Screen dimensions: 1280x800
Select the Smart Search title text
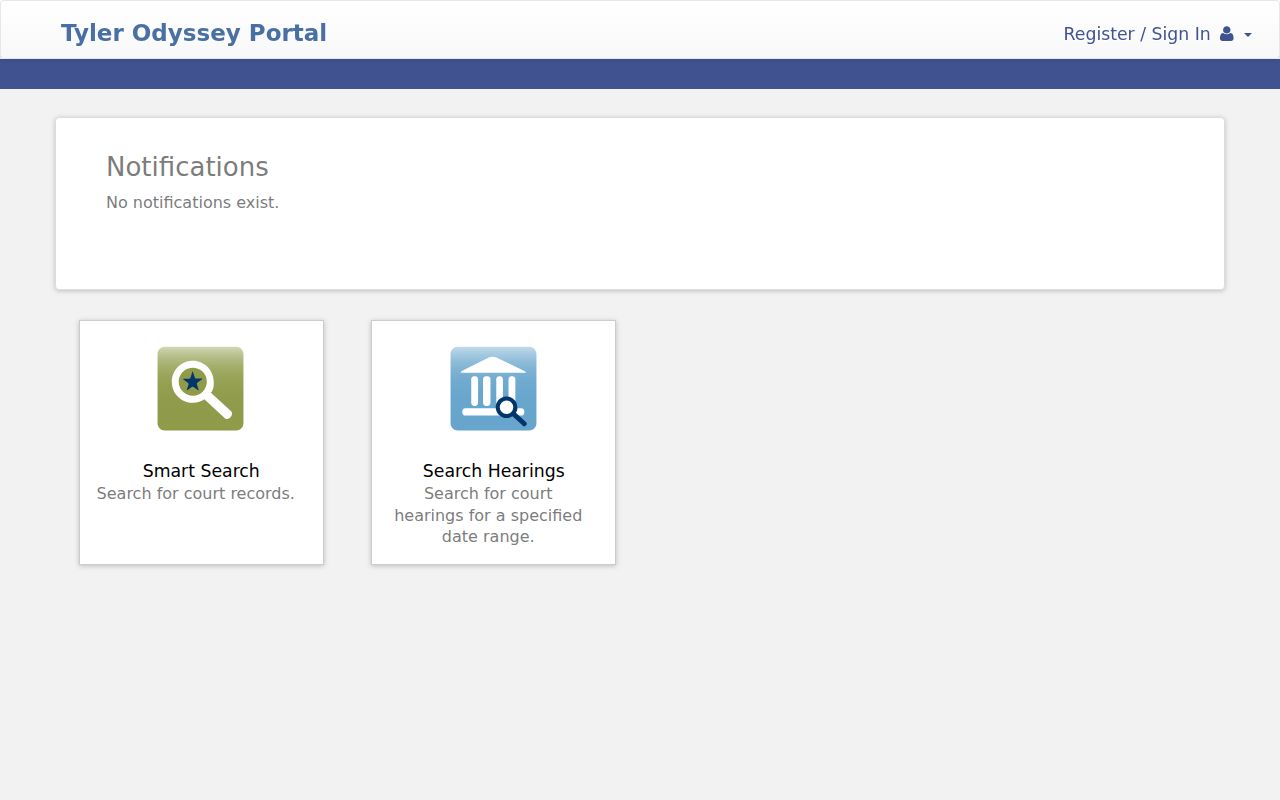201,471
